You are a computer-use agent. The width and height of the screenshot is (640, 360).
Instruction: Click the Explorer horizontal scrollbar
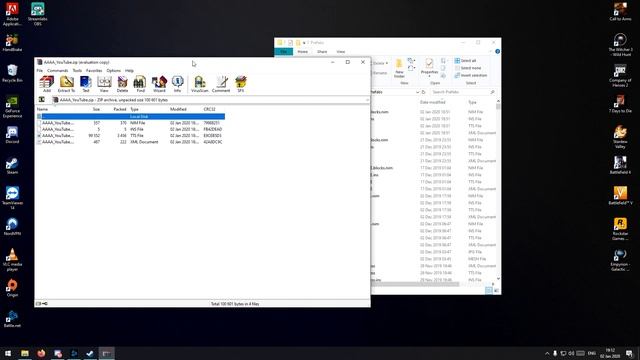tap(415, 284)
